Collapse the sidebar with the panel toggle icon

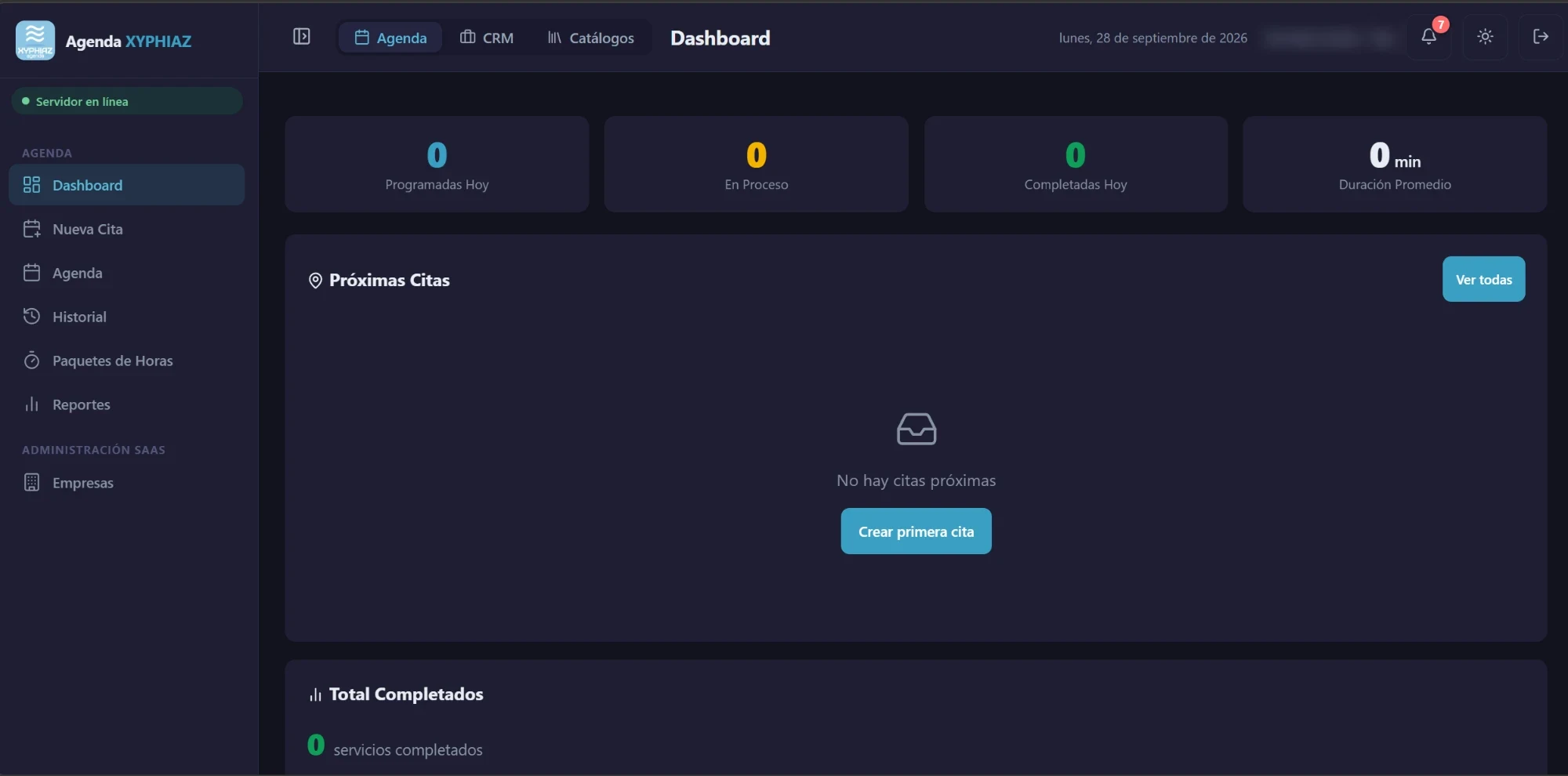[302, 37]
